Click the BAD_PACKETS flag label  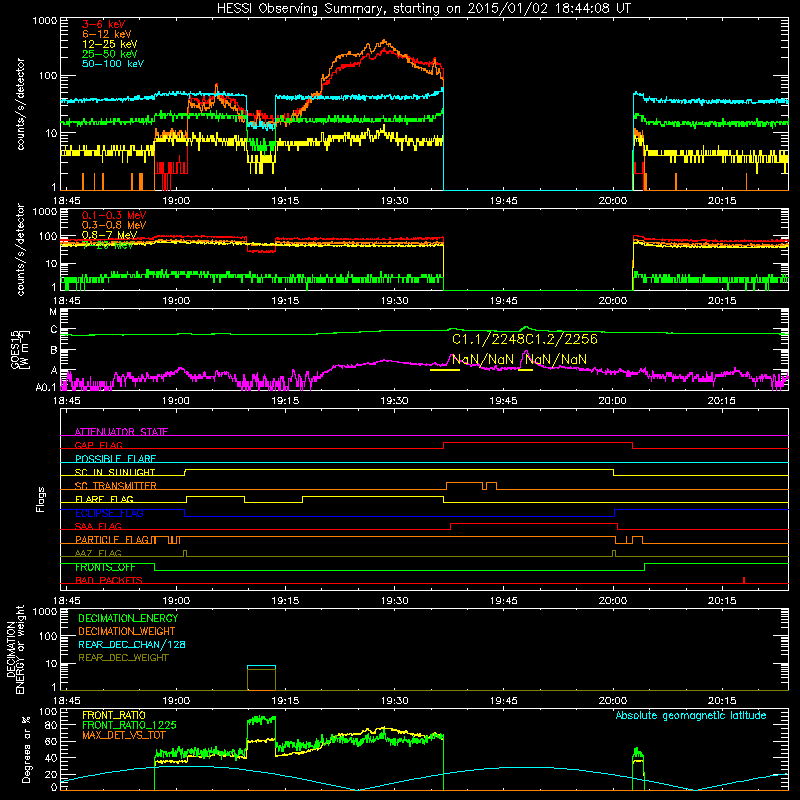pyautogui.click(x=109, y=580)
